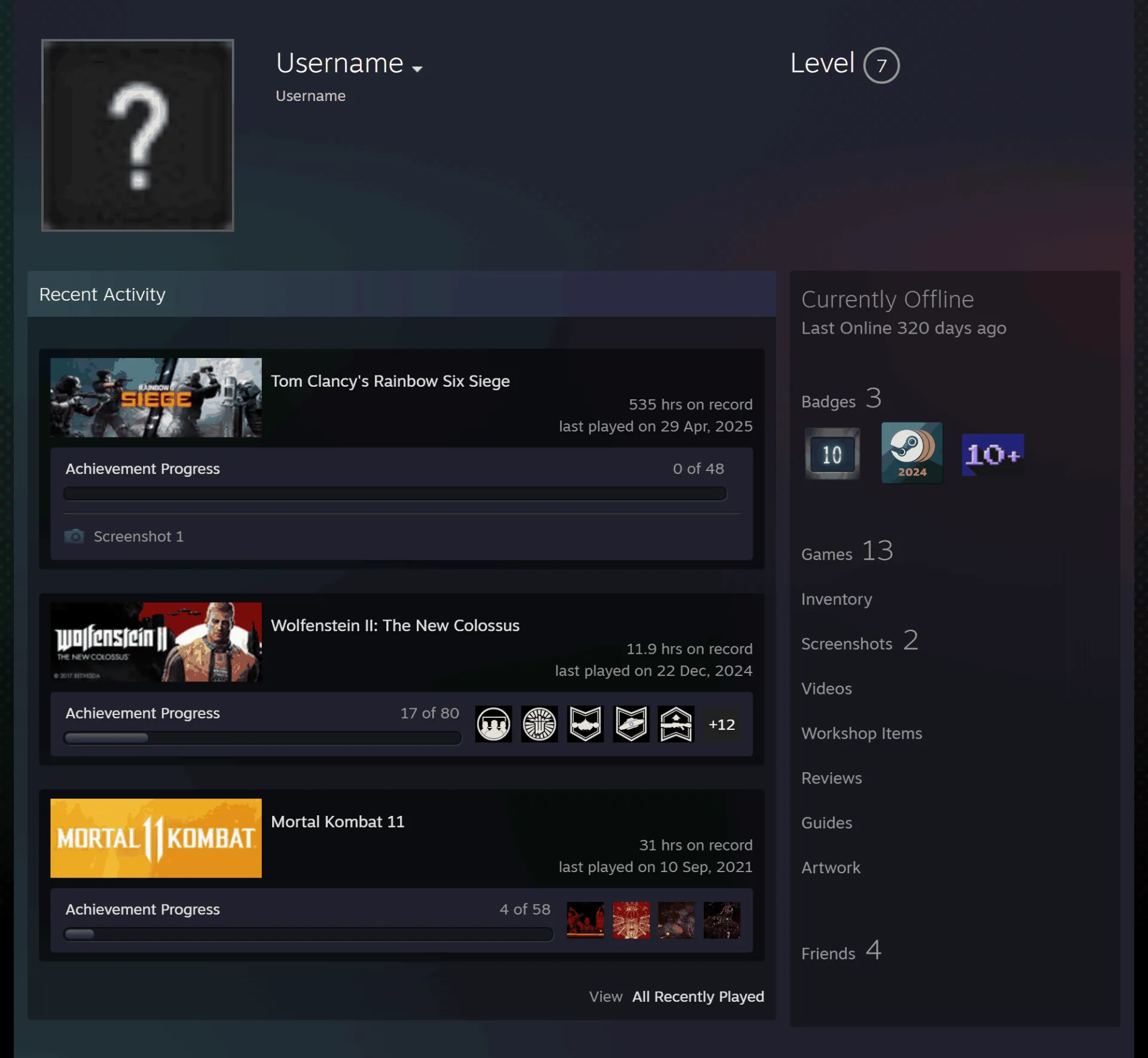
Task: Open fifth Wolfenstein house-shaped achievement icon
Action: [676, 724]
